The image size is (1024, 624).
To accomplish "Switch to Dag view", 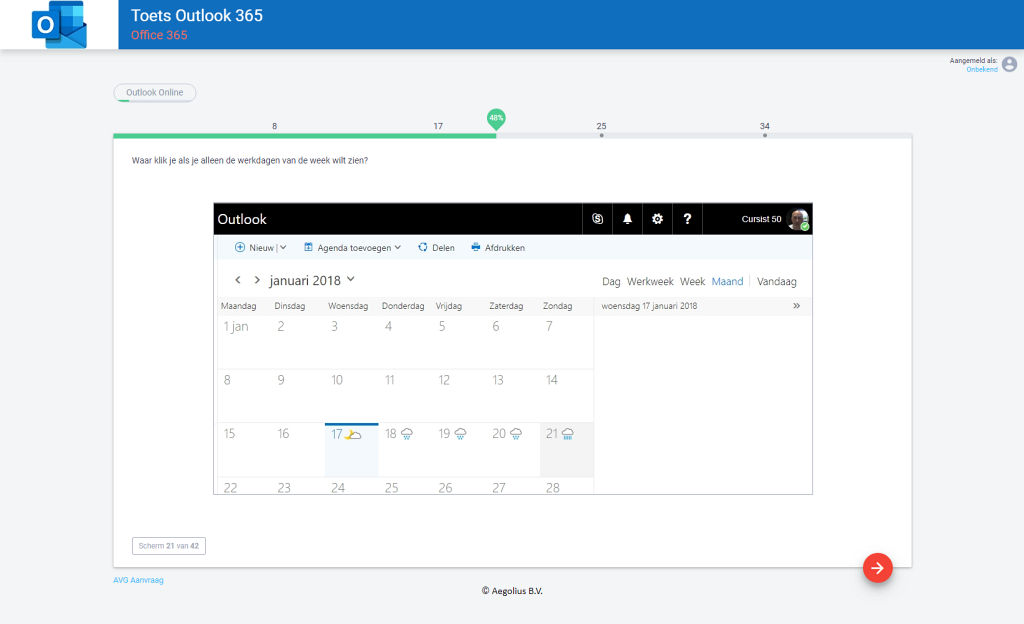I will pos(611,281).
